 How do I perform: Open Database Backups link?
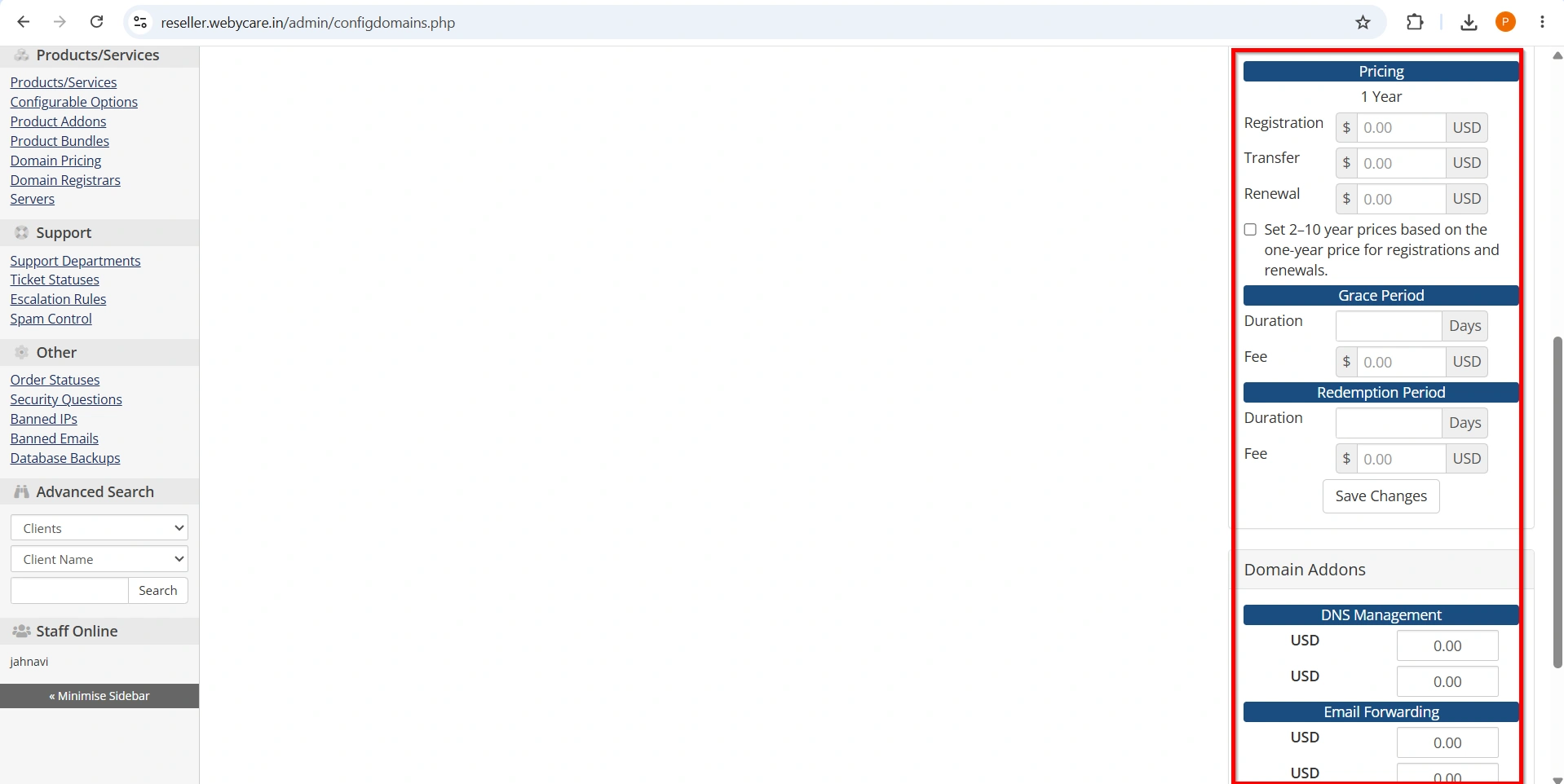[x=65, y=458]
